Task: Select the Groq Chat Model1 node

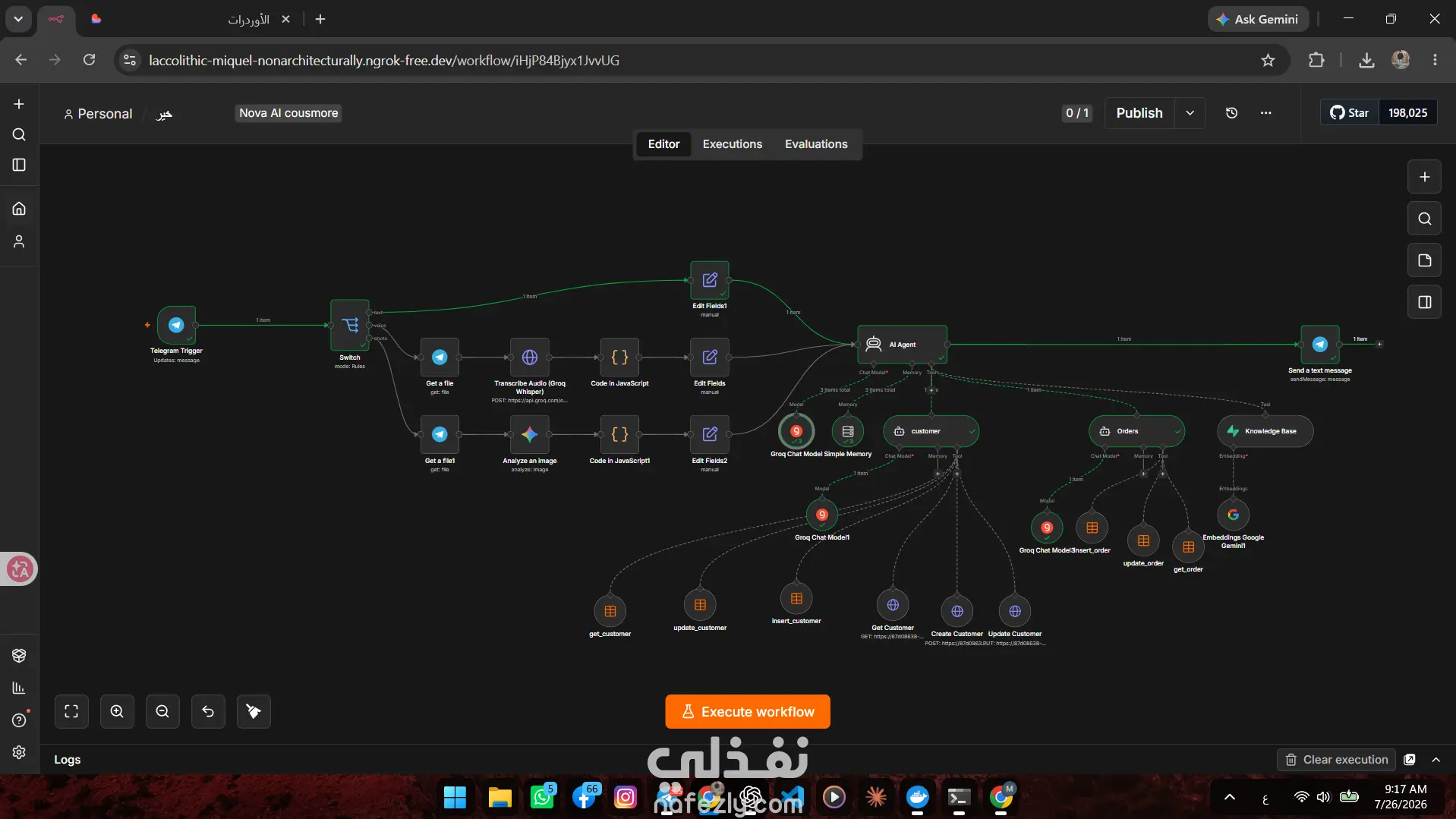Action: (x=822, y=515)
